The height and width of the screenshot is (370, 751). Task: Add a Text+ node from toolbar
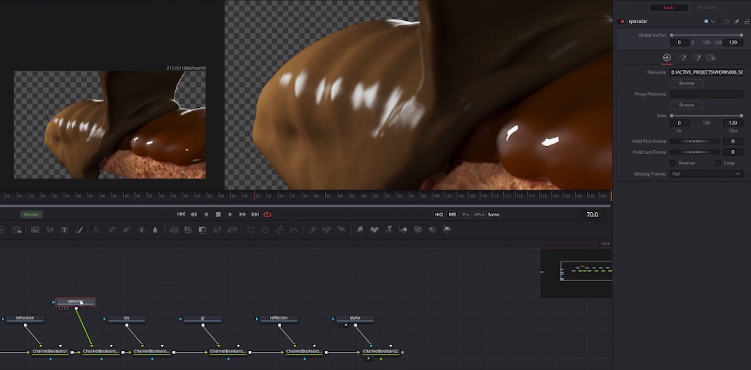pyautogui.click(x=64, y=230)
